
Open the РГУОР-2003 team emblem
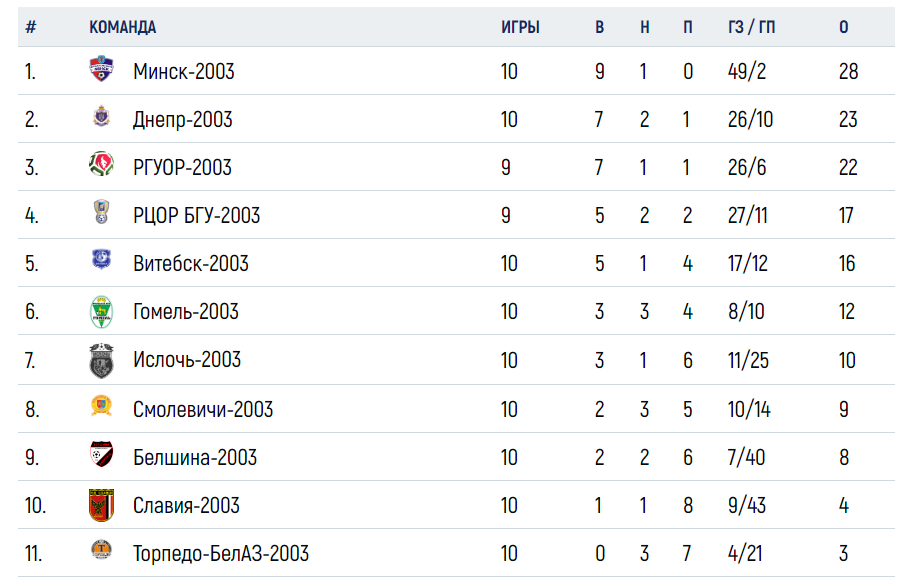pos(102,164)
